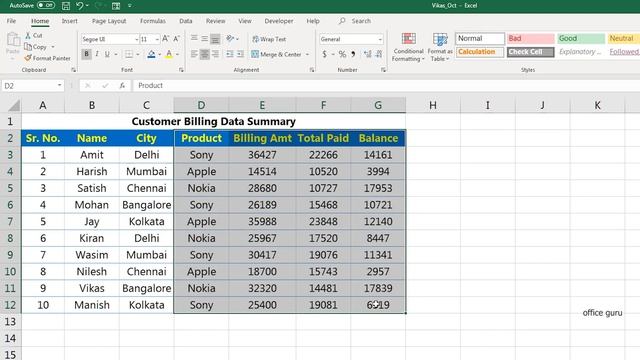This screenshot has height=360, width=640.
Task: Switch to the Developer tab
Action: (x=279, y=21)
